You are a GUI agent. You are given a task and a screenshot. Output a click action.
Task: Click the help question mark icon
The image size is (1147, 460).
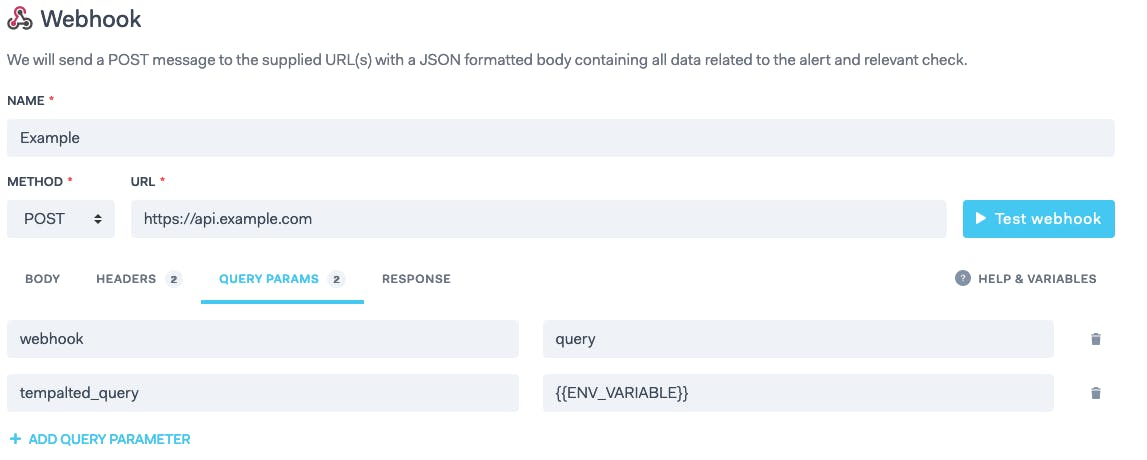(963, 278)
